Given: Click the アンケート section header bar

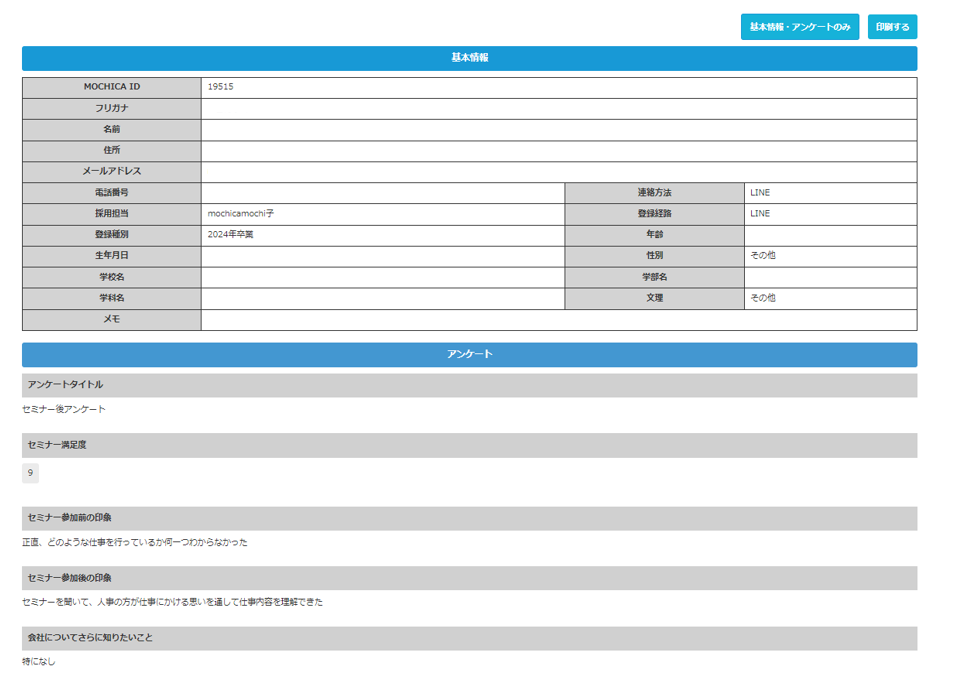Looking at the screenshot, I should click(x=469, y=355).
